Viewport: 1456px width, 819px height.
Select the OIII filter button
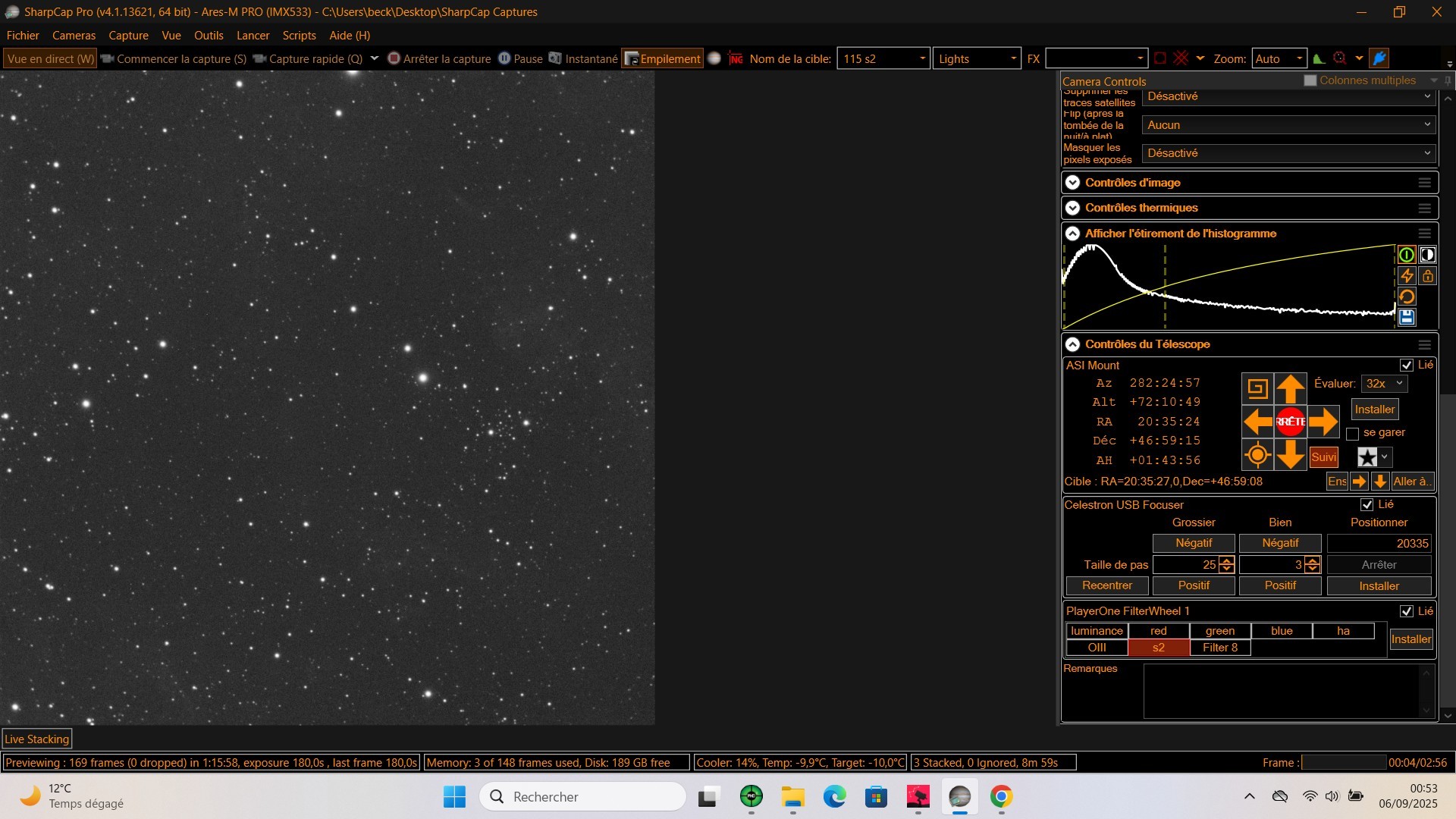[1097, 648]
